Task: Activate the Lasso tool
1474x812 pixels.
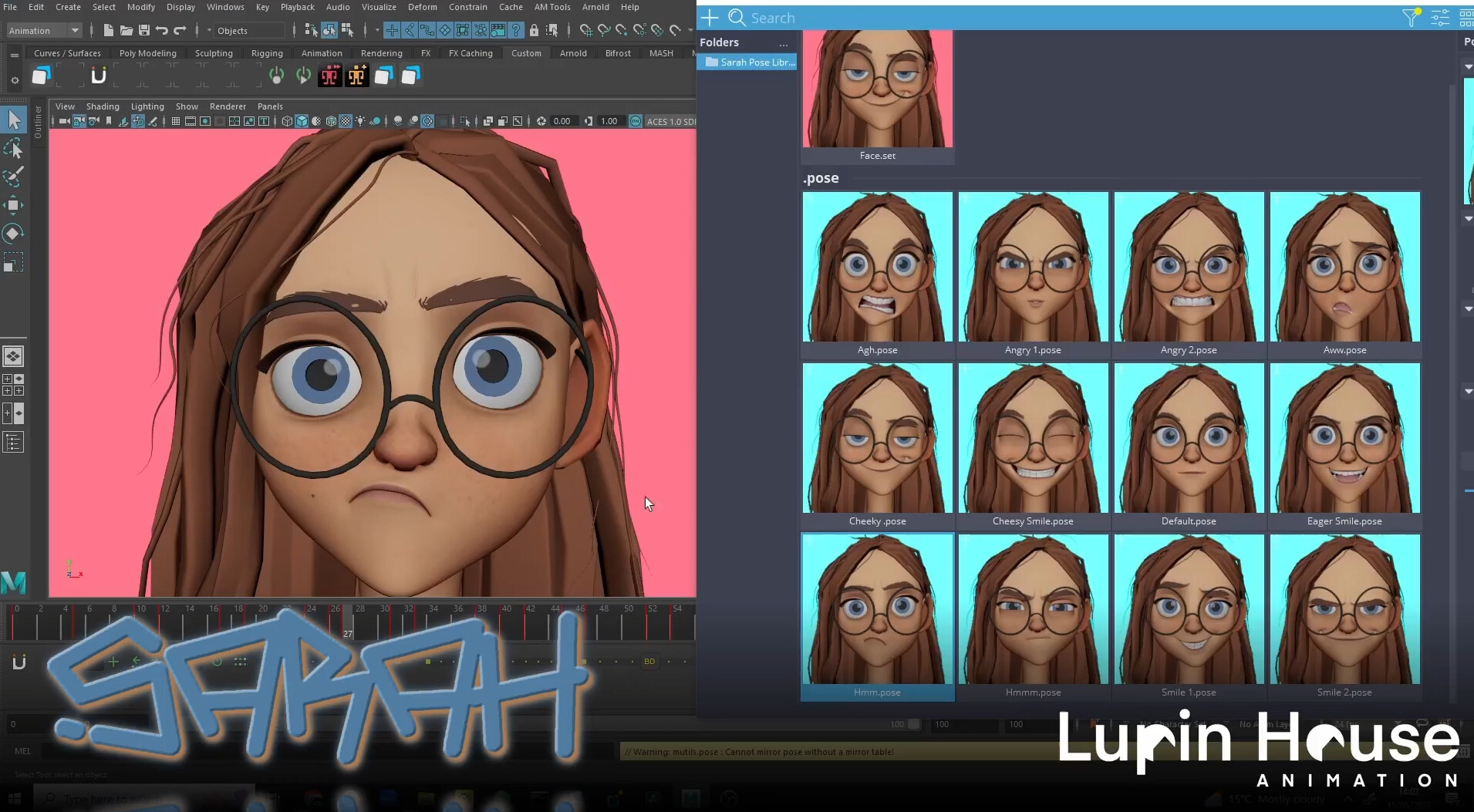Action: pos(14,150)
